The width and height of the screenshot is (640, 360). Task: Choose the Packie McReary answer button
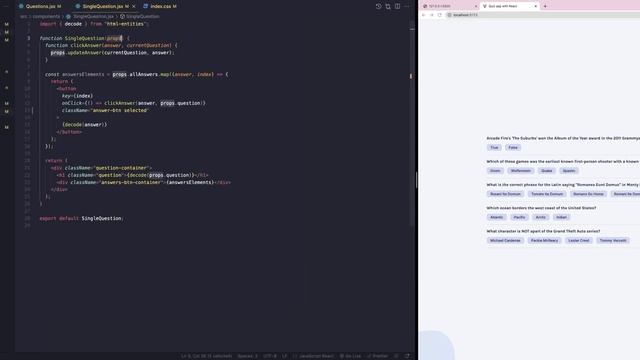(544, 240)
